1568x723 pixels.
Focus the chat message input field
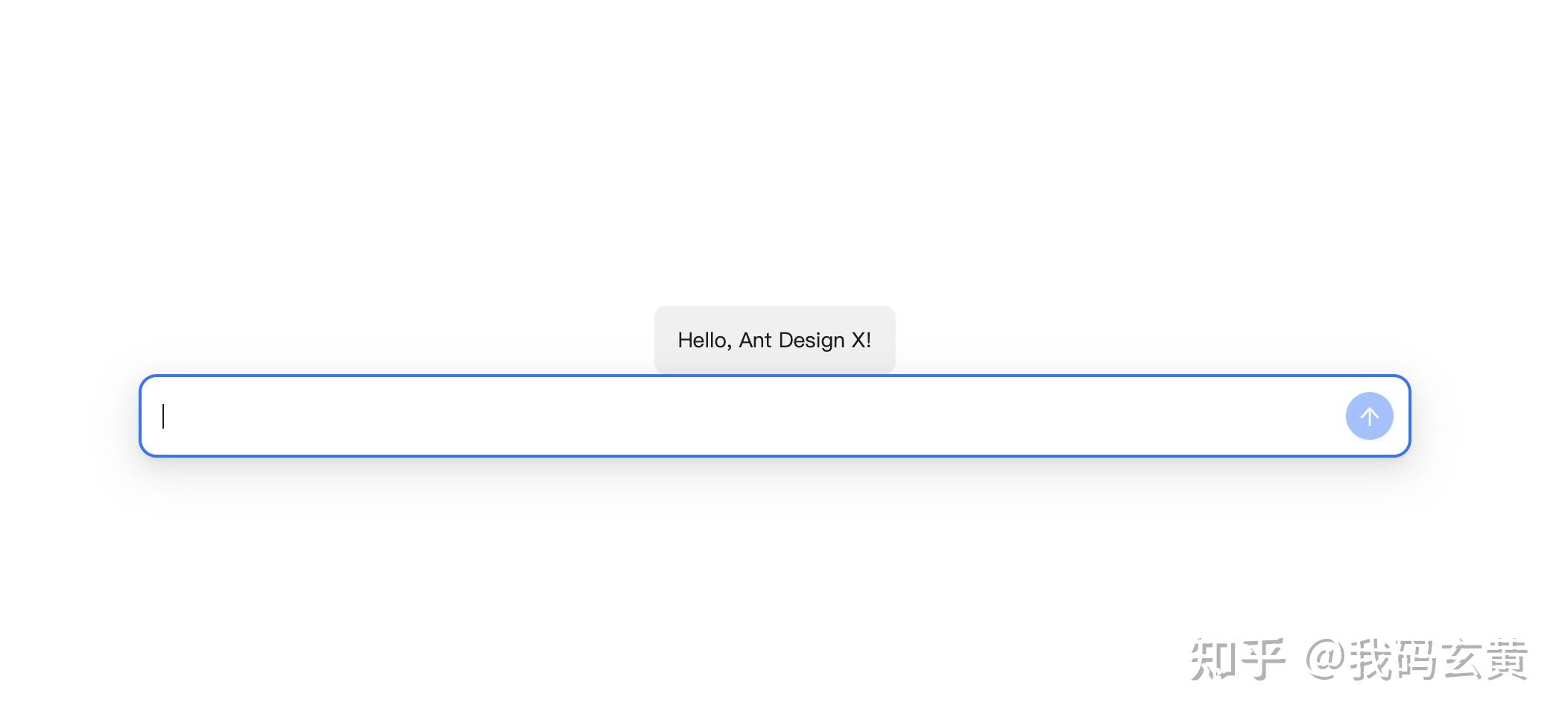coord(745,416)
